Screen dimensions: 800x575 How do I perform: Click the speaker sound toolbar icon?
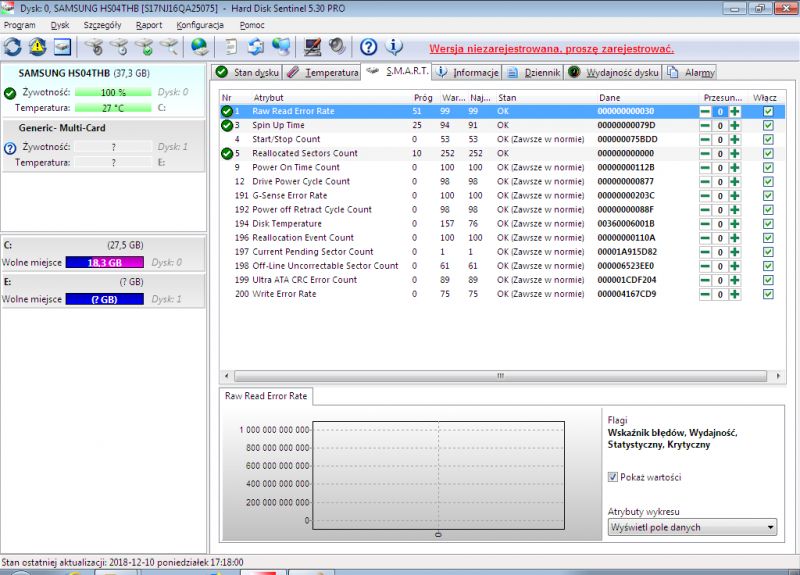[337, 47]
